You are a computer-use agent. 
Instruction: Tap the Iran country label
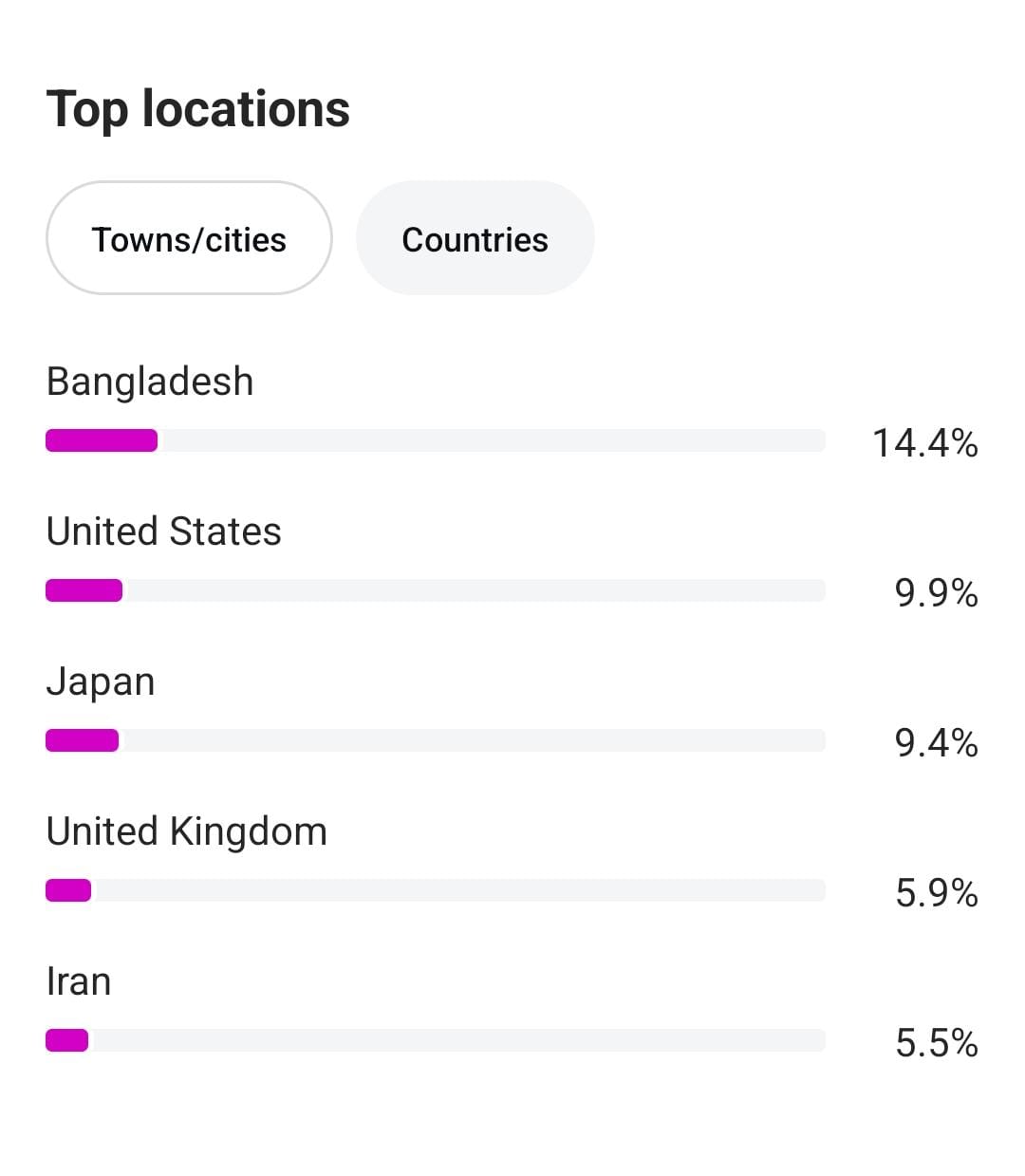[79, 981]
